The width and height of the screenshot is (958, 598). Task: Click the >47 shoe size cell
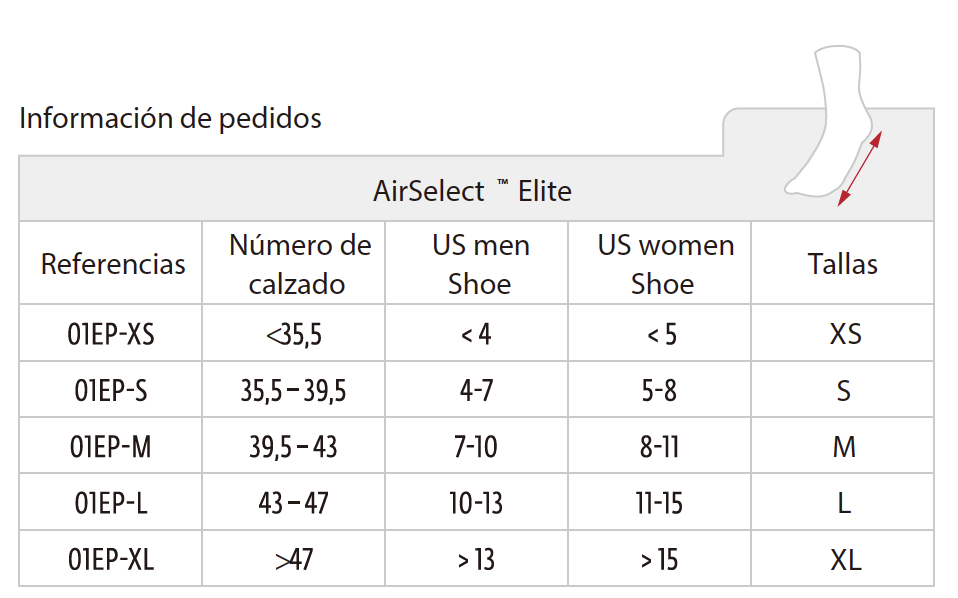tap(294, 560)
